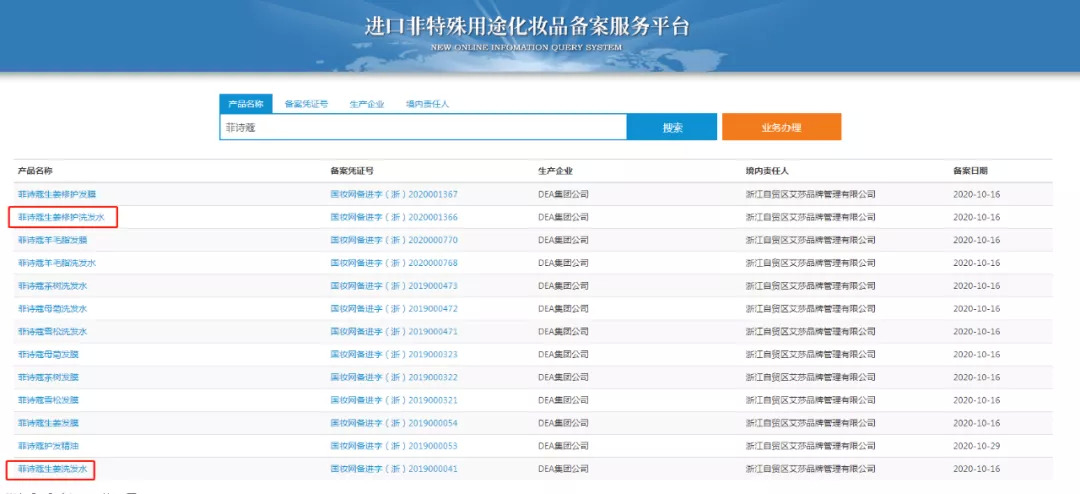
Task: Open product link 菲诗蔻生姜发膜
Action: [x=48, y=423]
